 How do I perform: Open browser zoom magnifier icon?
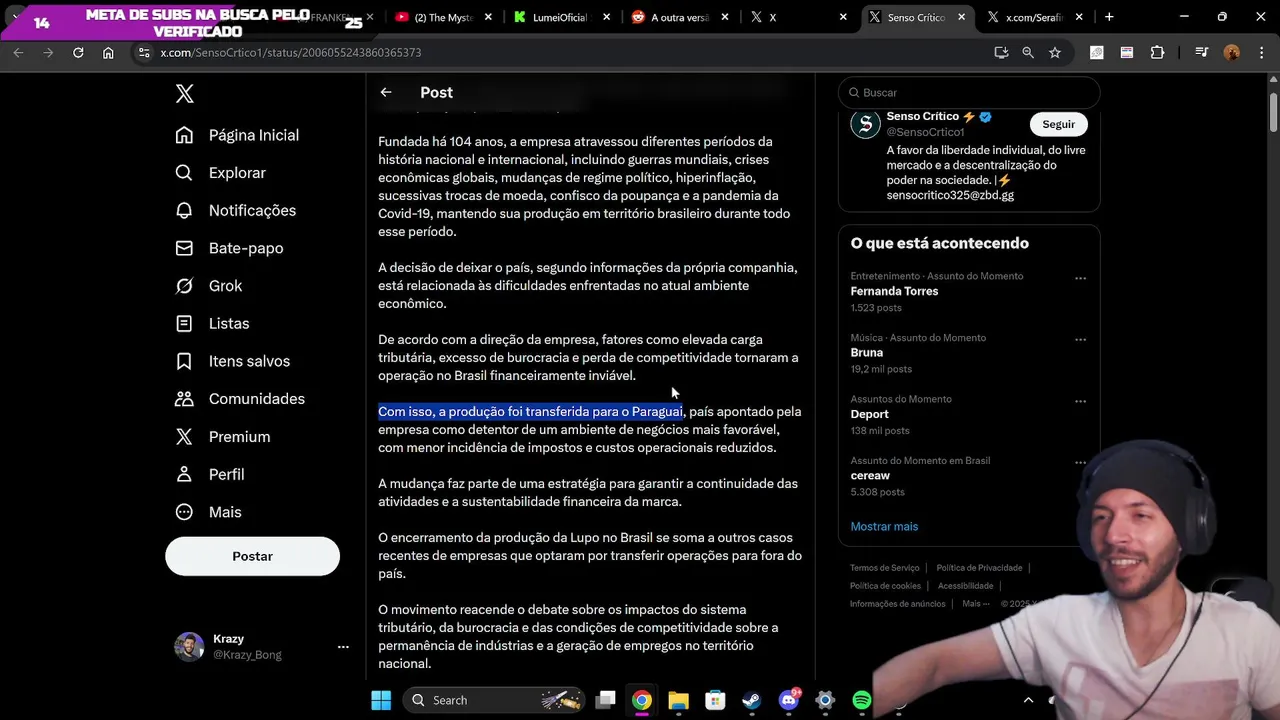1028,52
